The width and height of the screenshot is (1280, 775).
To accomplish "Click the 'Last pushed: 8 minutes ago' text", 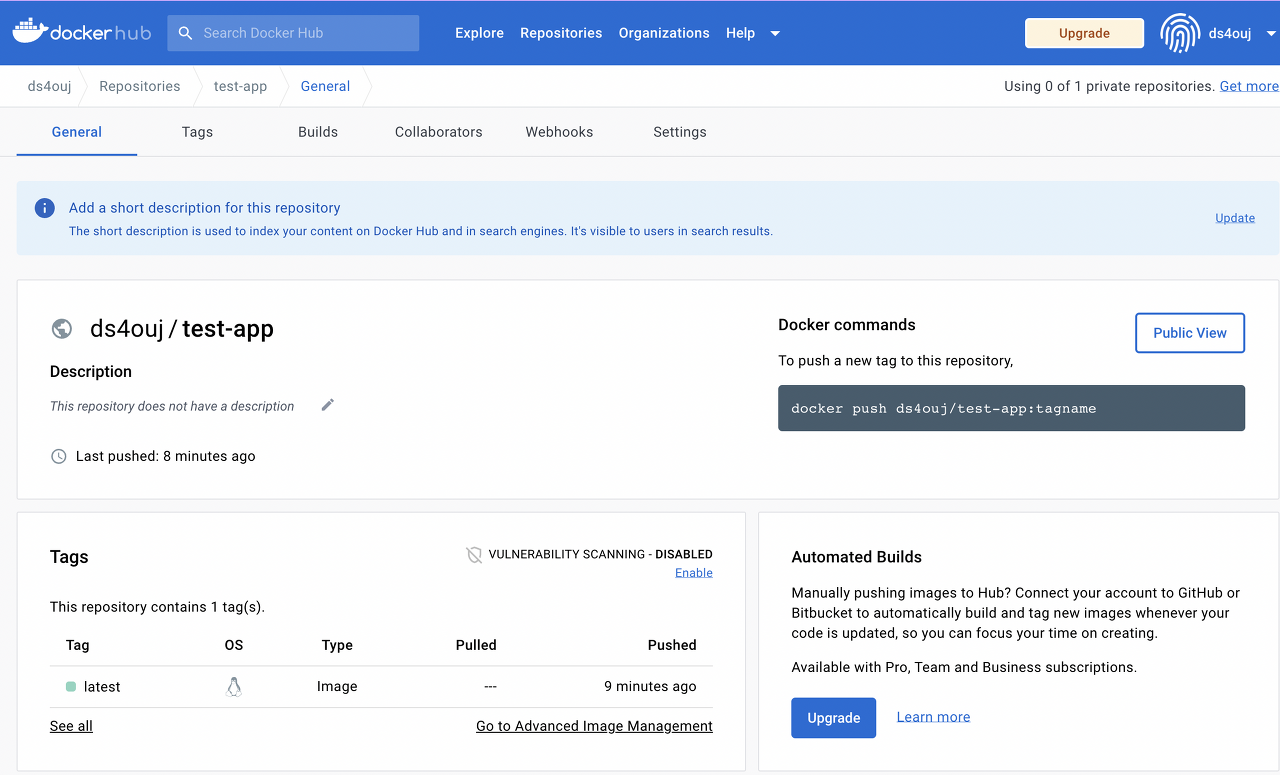I will point(166,456).
